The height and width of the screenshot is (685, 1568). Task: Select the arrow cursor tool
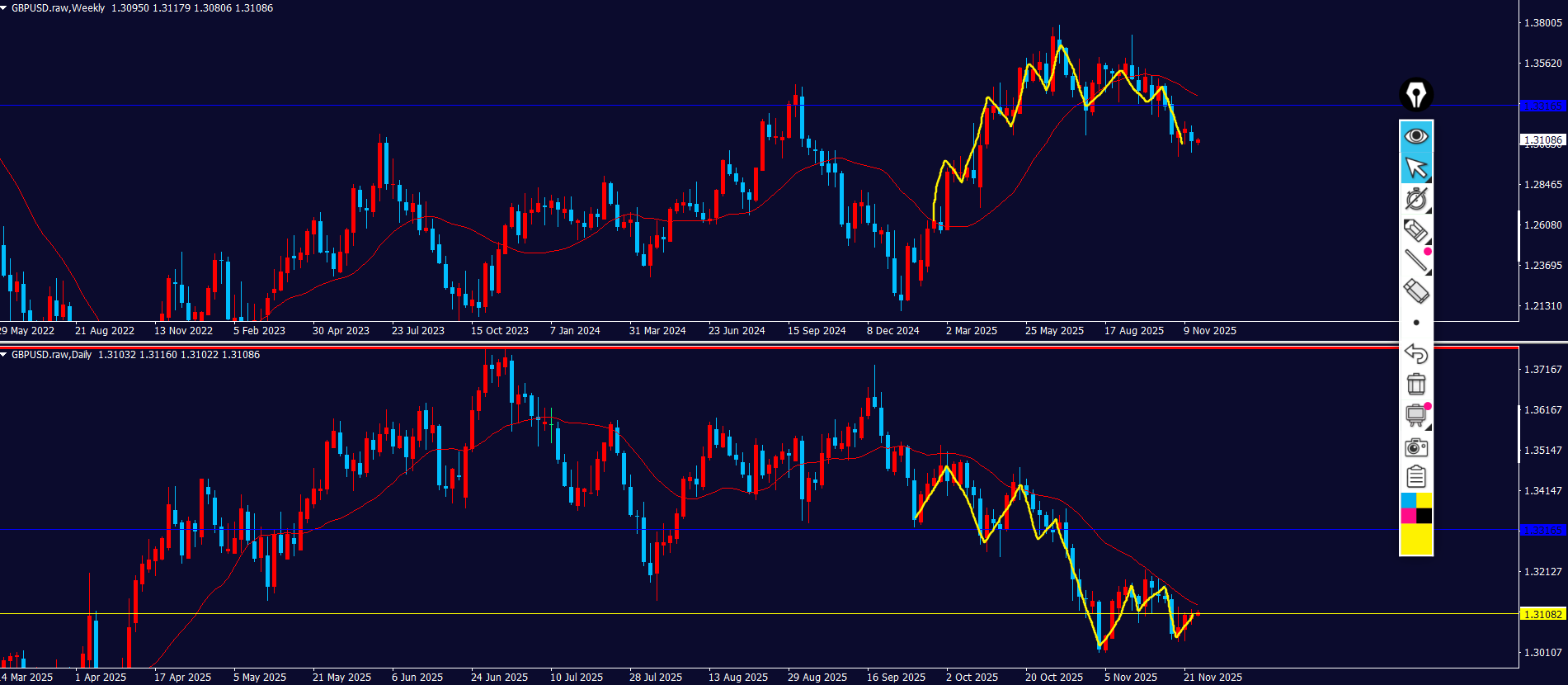click(1415, 168)
